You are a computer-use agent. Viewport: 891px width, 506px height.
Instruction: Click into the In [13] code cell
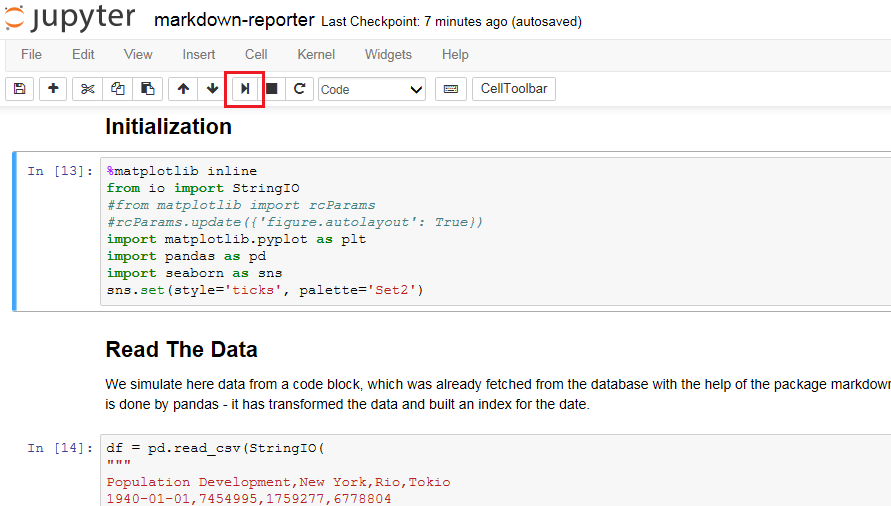point(496,231)
